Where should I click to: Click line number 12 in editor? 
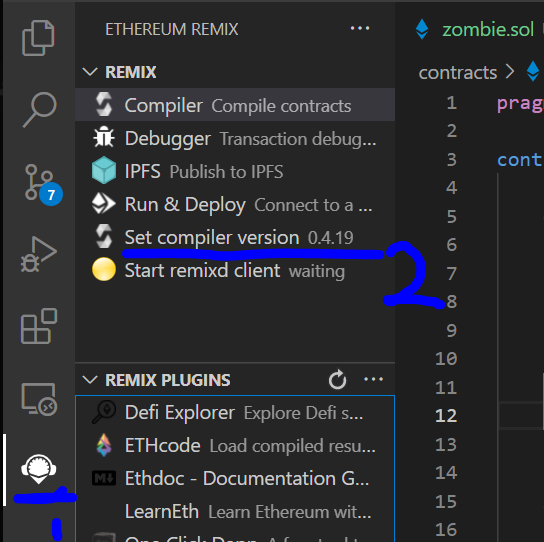click(x=446, y=415)
